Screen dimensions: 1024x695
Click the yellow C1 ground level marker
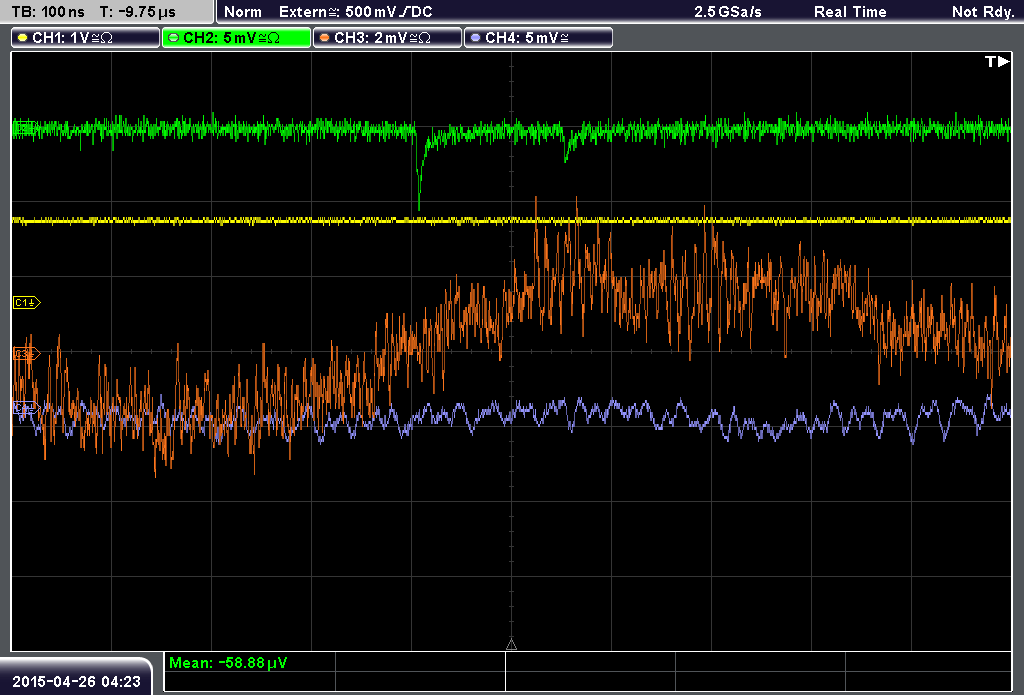[26, 302]
